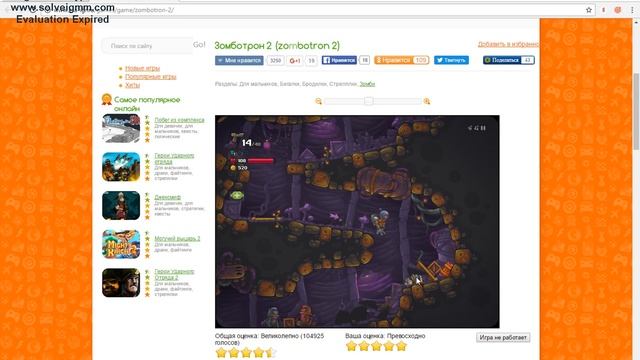This screenshot has width=640, height=360.
Task: Open the "Хиты" link
Action: click(132, 85)
